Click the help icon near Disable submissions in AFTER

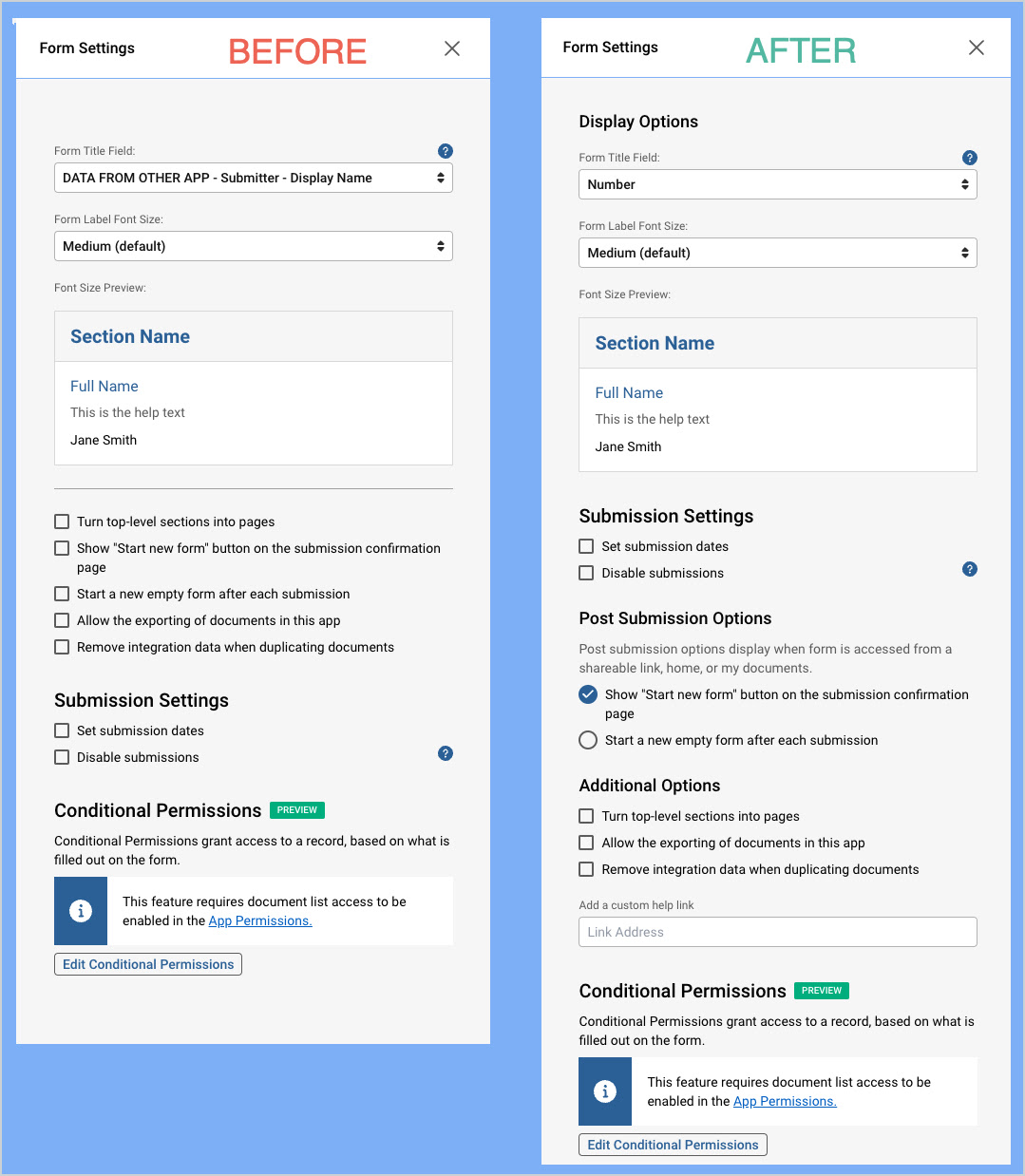[970, 569]
